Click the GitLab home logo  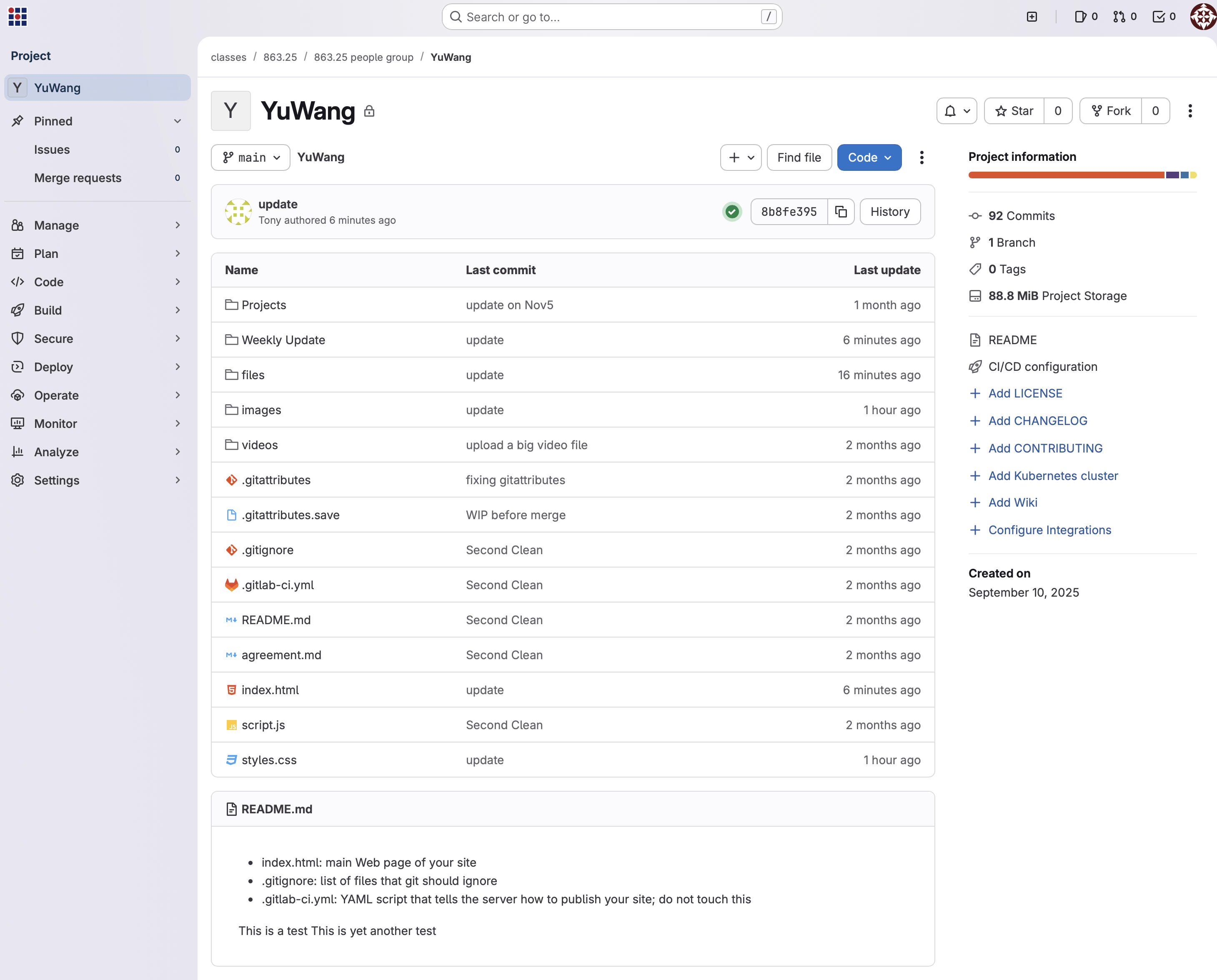tap(18, 16)
